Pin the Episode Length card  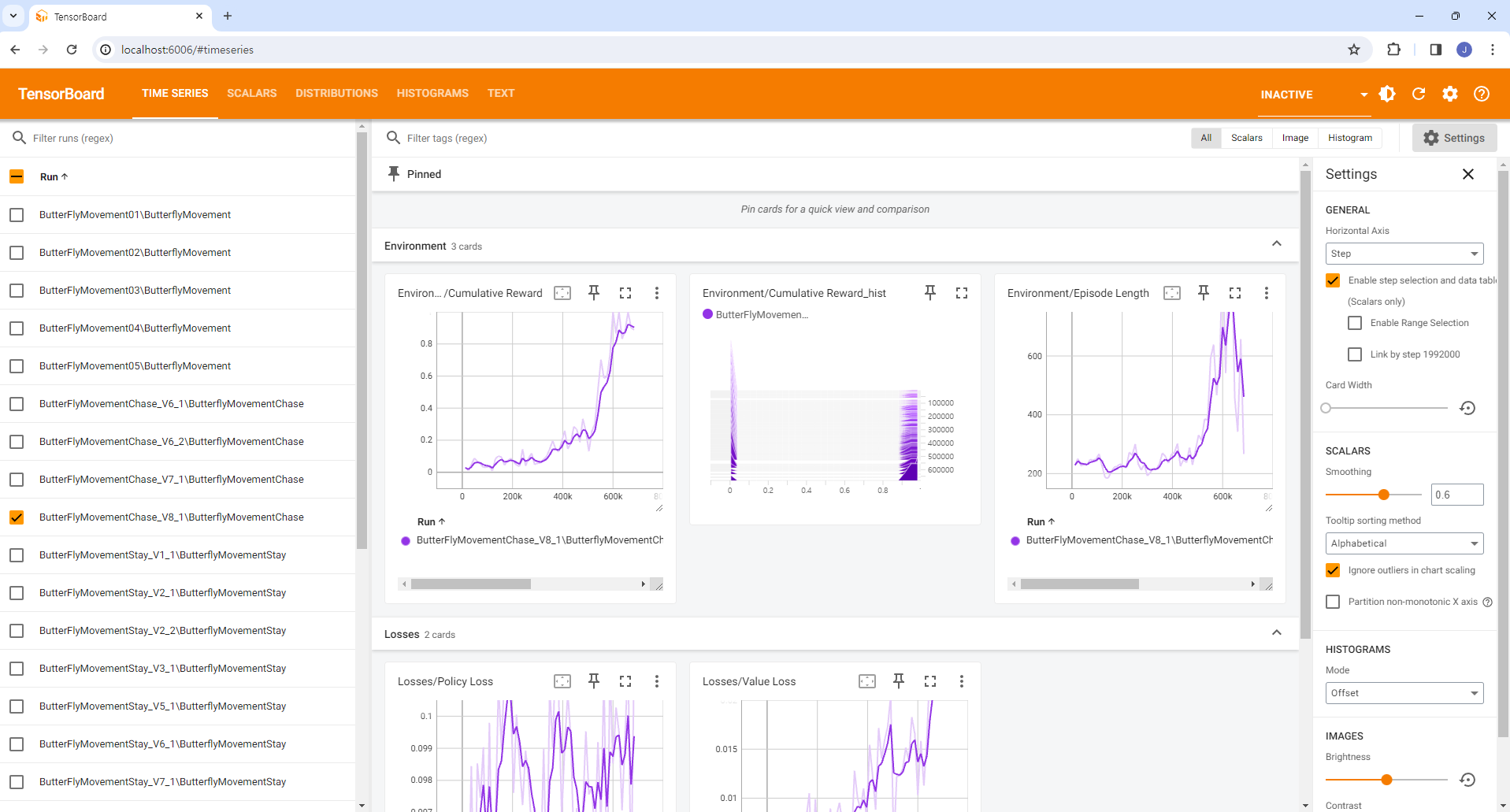1204,293
